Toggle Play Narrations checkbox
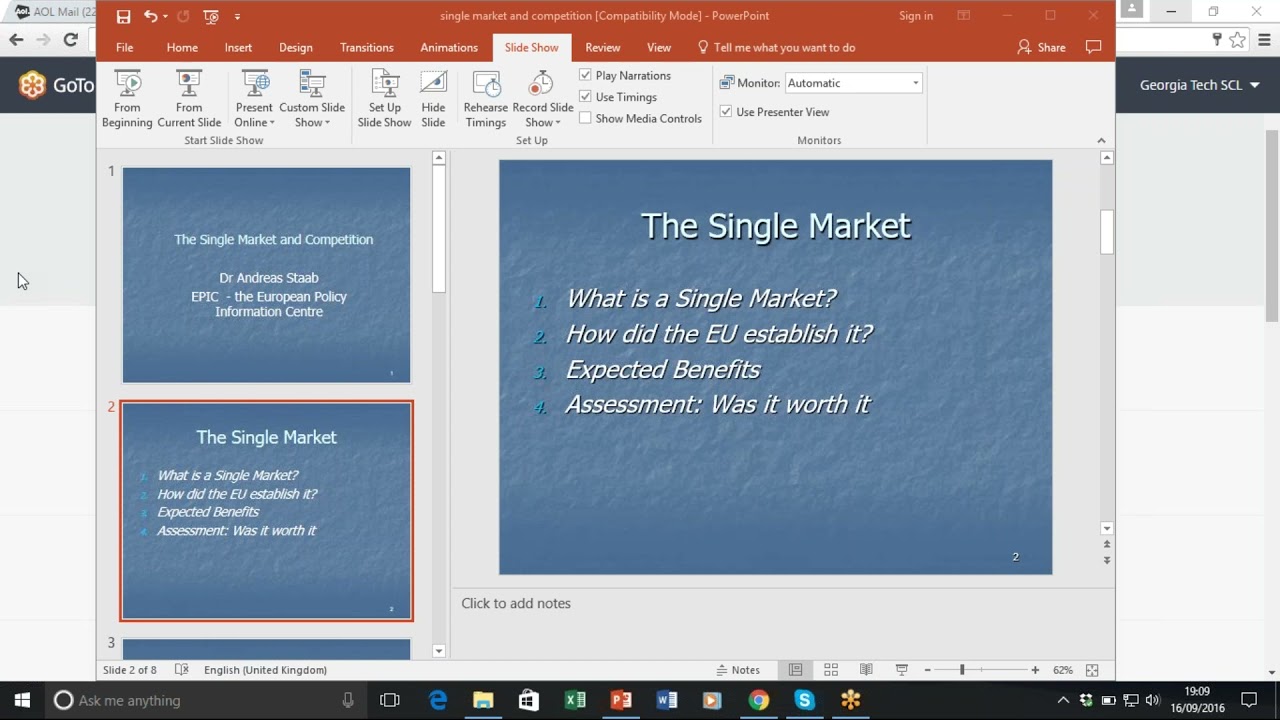The image size is (1280, 720). 585,75
